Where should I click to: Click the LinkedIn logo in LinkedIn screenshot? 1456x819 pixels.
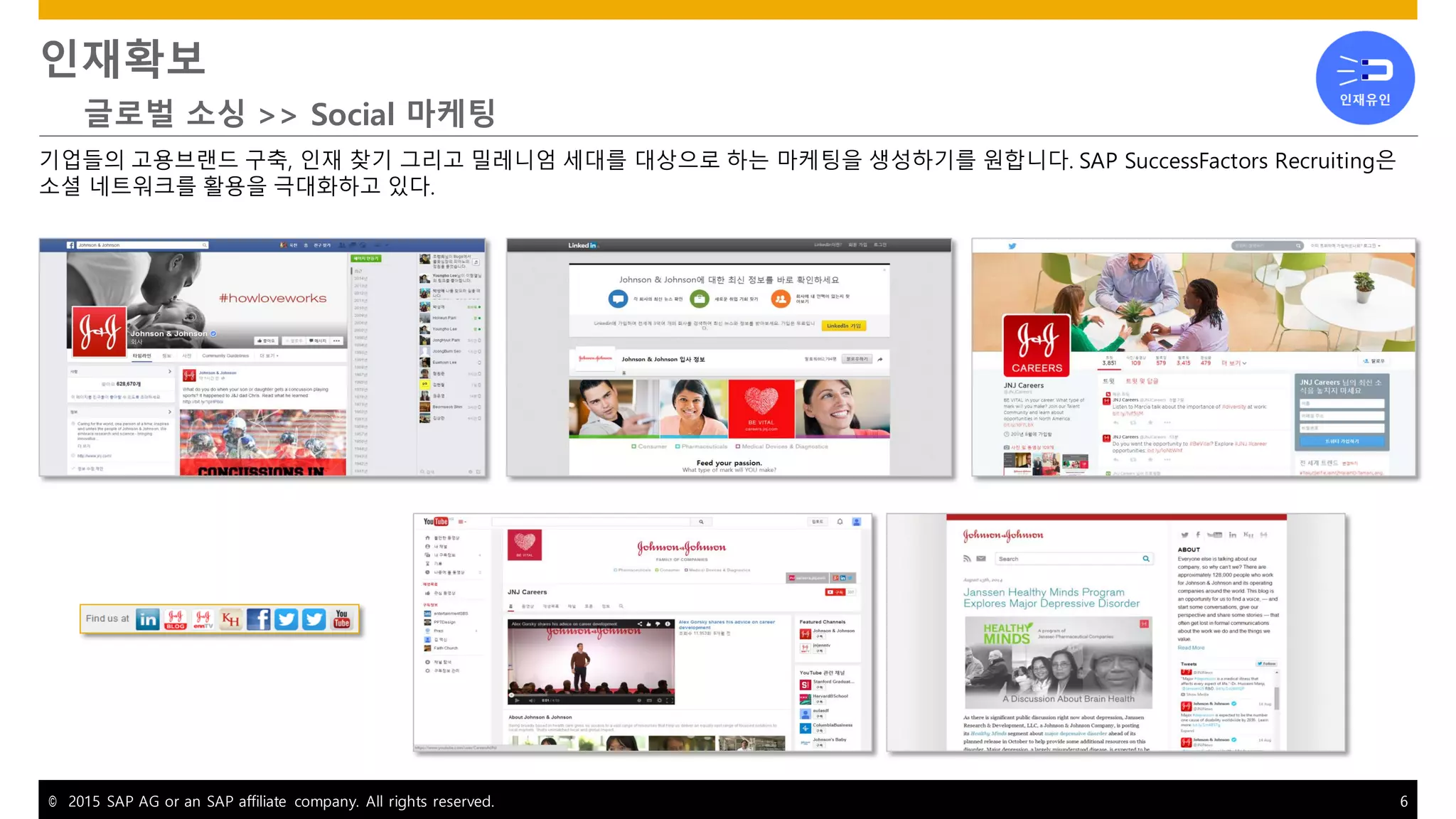[583, 245]
